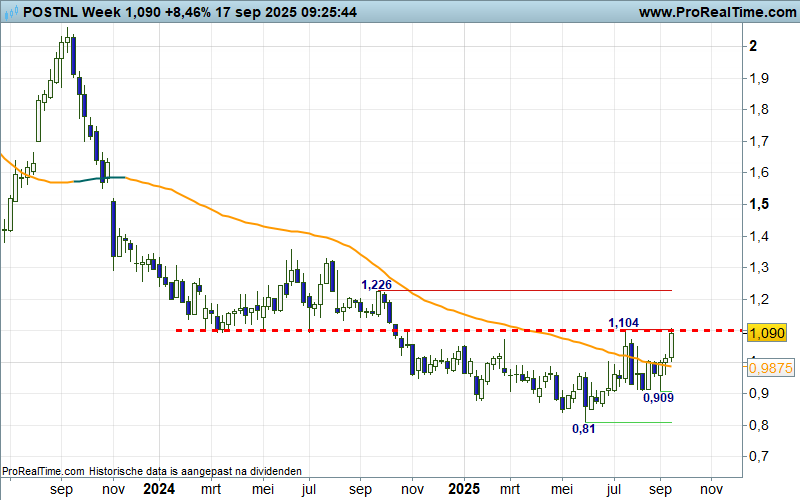Select the orange 0,9875 moving average tag
The height and width of the screenshot is (500, 800).
tap(770, 368)
